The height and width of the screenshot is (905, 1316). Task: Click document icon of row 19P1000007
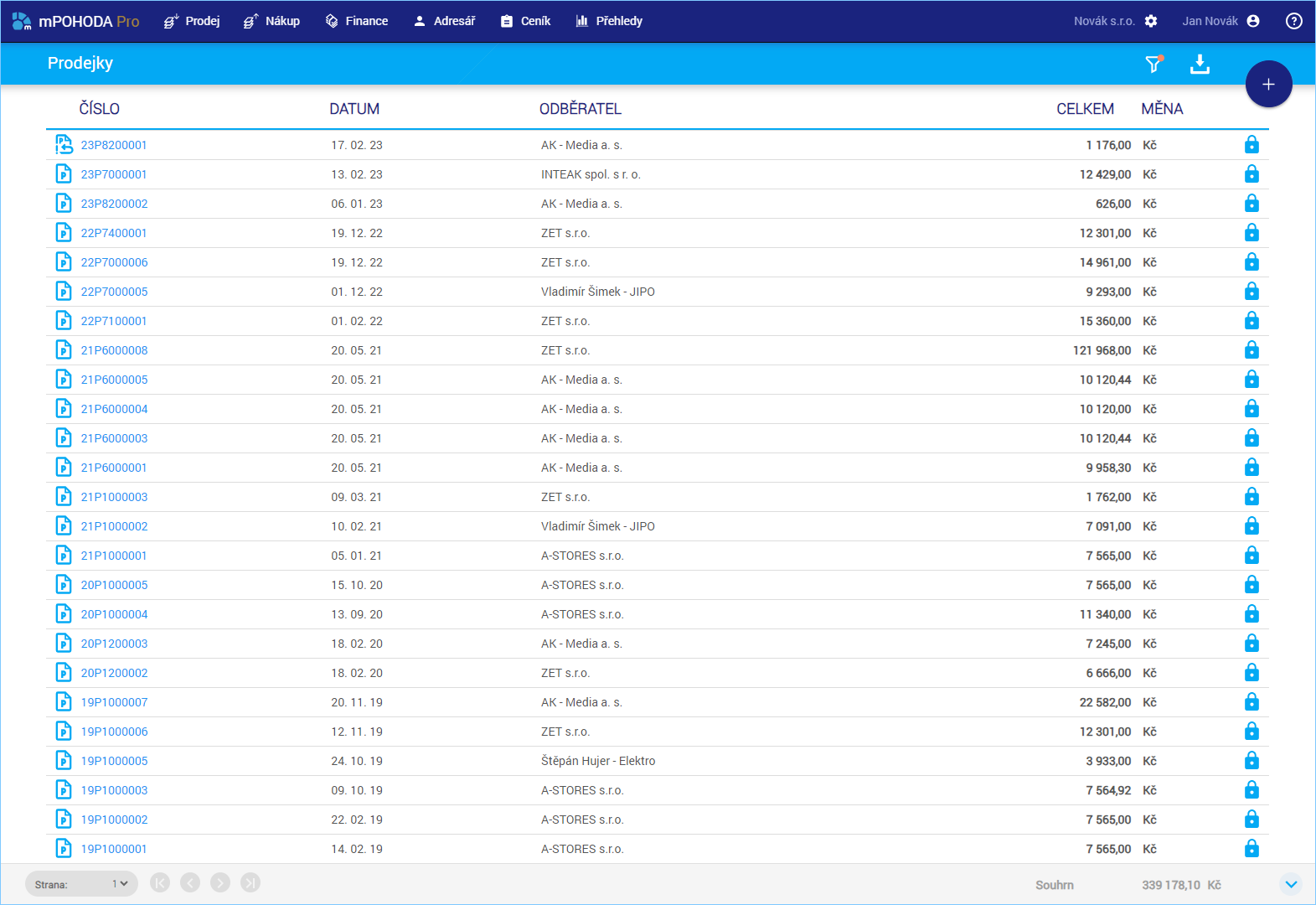64,702
